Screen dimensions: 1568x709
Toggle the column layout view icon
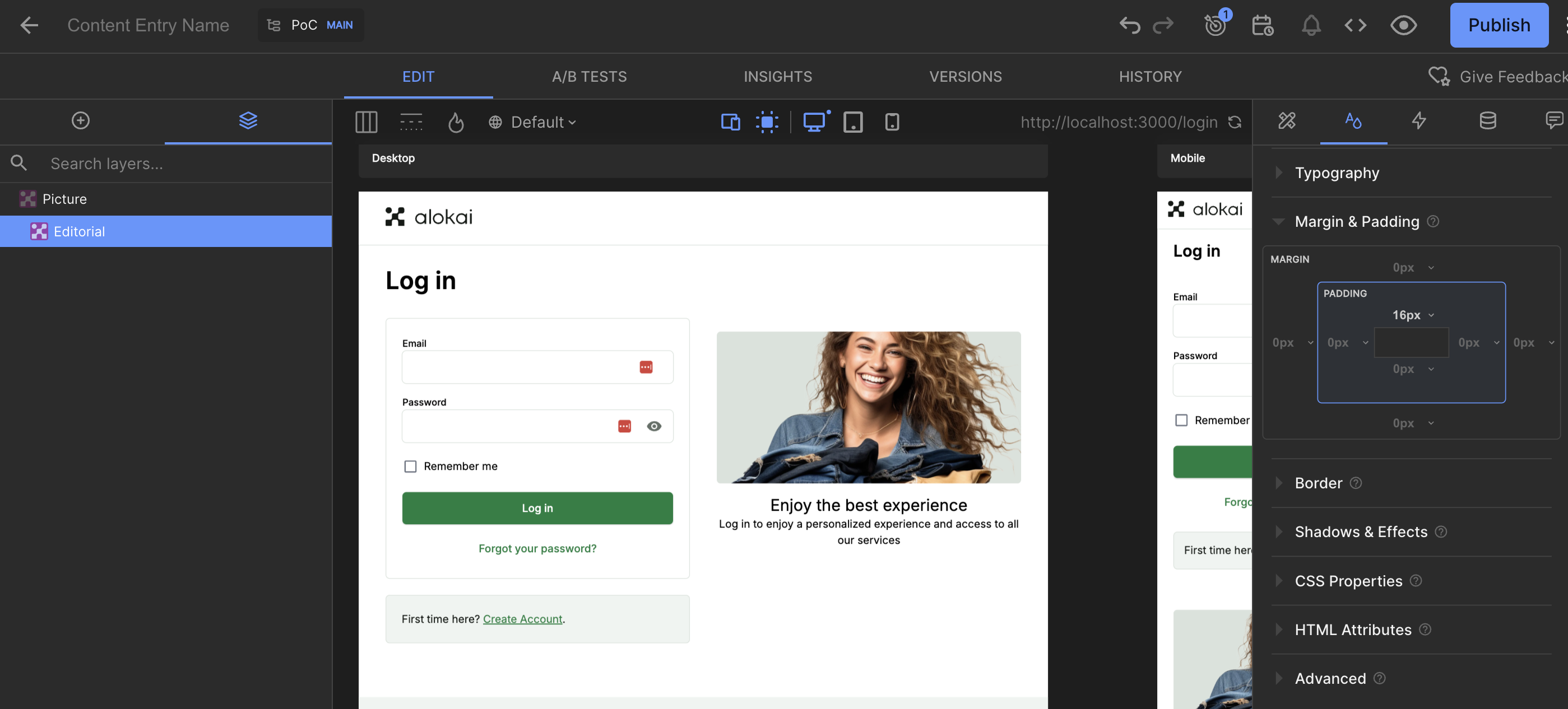[366, 122]
